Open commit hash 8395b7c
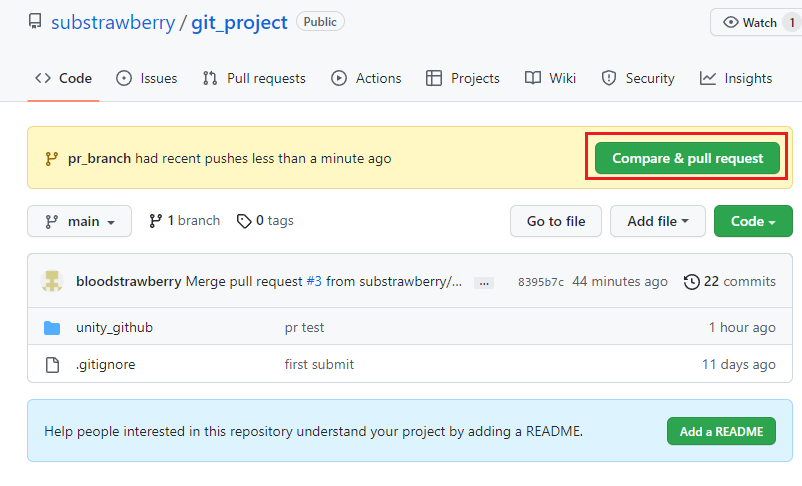Screen dimensions: 802x486 [541, 282]
